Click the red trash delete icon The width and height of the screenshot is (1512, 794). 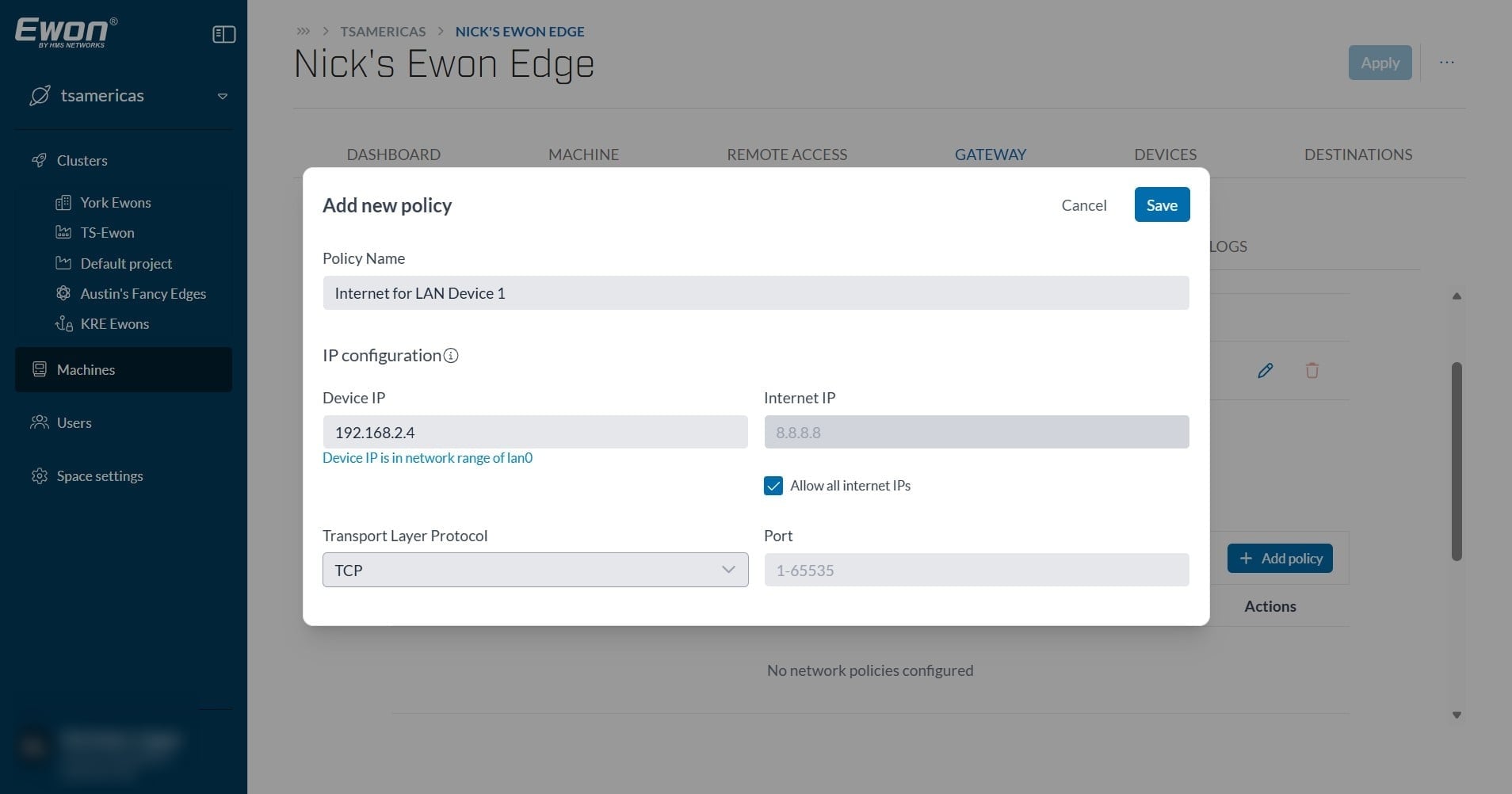pyautogui.click(x=1312, y=370)
